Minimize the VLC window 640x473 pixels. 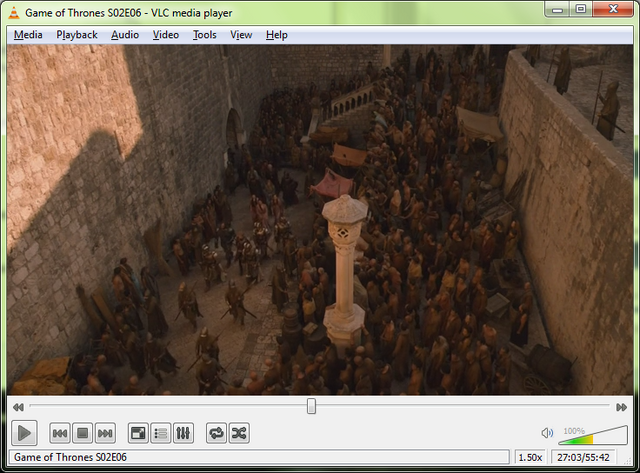pos(558,9)
